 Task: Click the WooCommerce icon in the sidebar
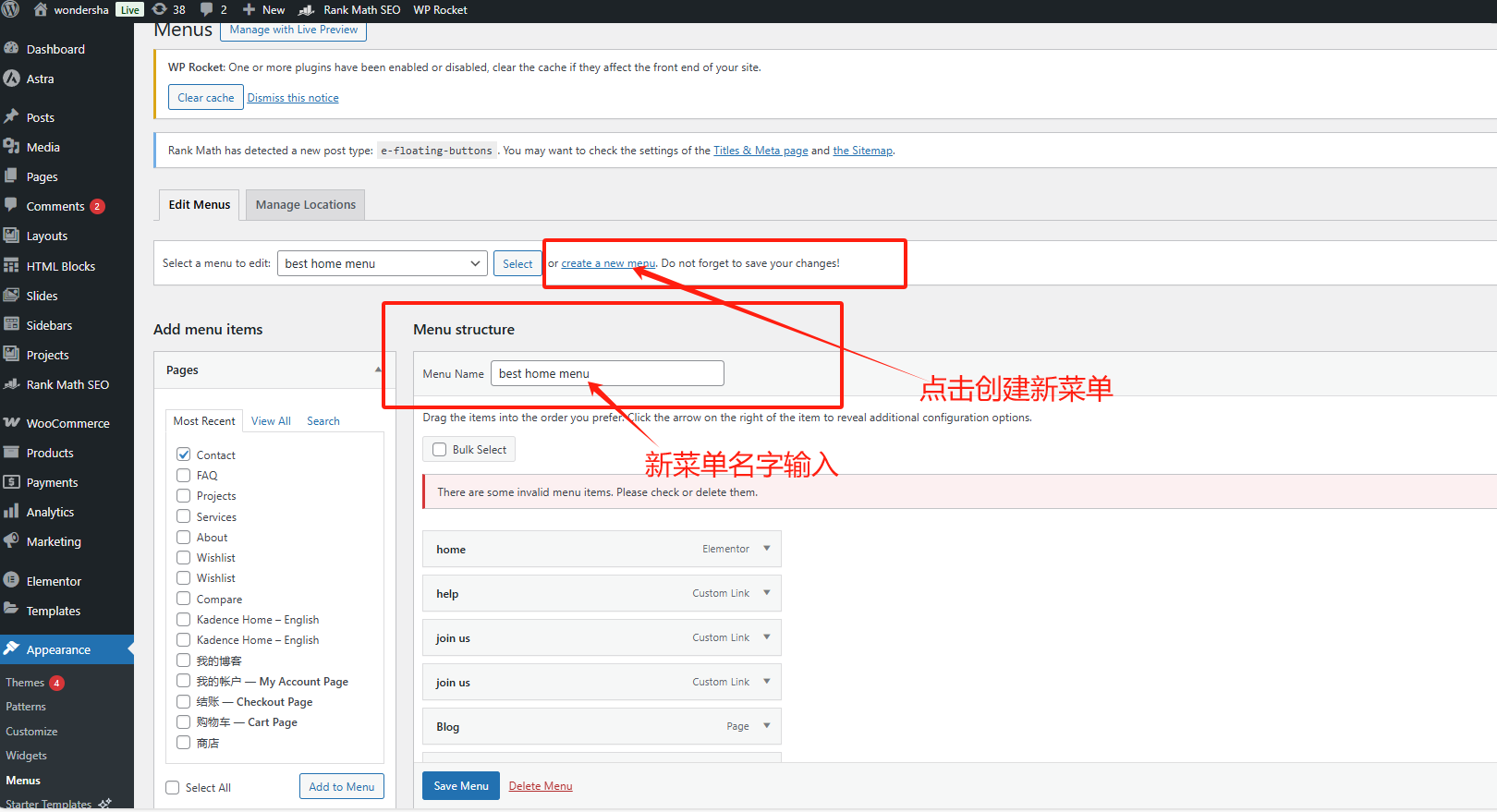coord(11,422)
